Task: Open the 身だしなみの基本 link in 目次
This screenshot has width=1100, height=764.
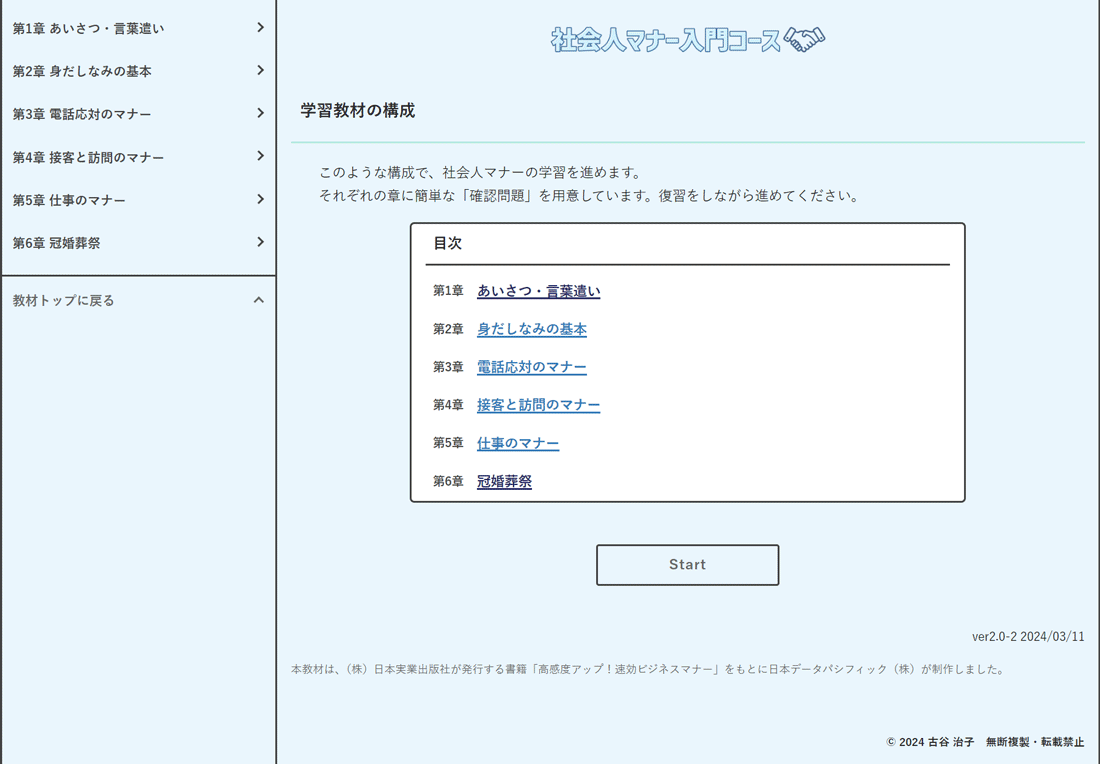Action: [x=531, y=329]
